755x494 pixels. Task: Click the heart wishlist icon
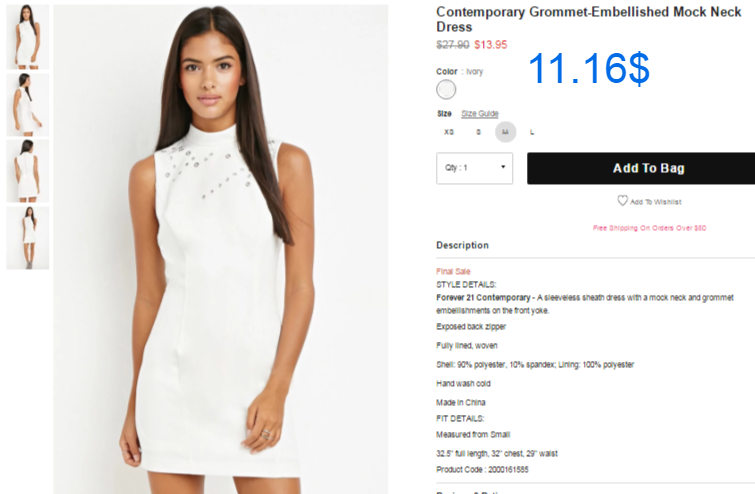(623, 200)
